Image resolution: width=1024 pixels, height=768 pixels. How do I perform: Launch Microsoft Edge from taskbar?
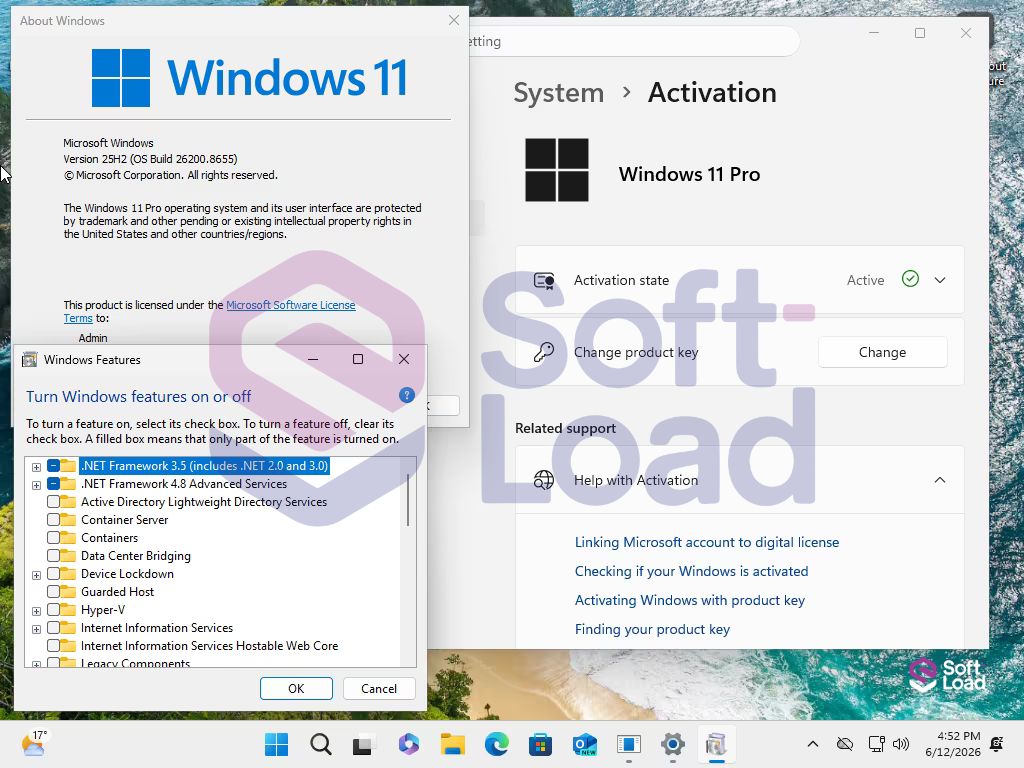tap(497, 744)
